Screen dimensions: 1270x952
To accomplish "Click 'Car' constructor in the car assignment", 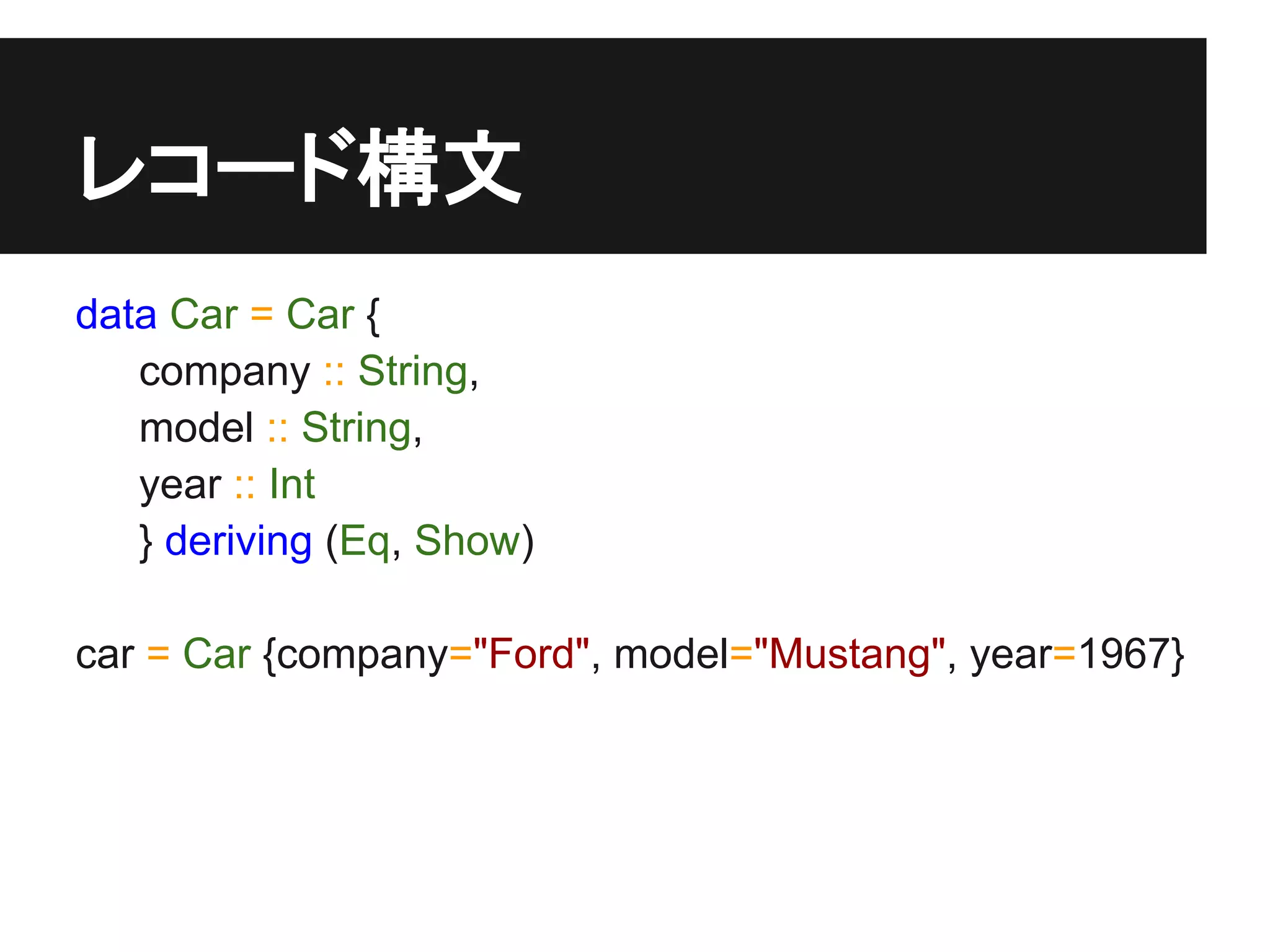I will [x=216, y=654].
